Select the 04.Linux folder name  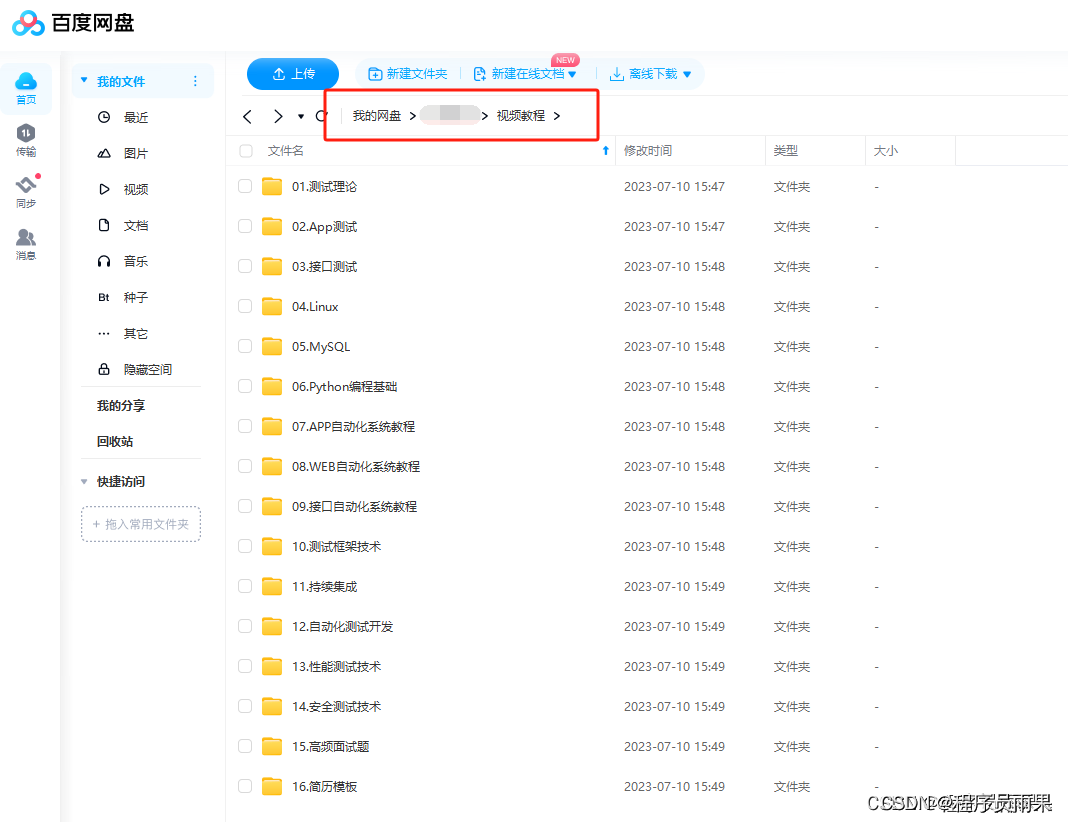point(315,306)
